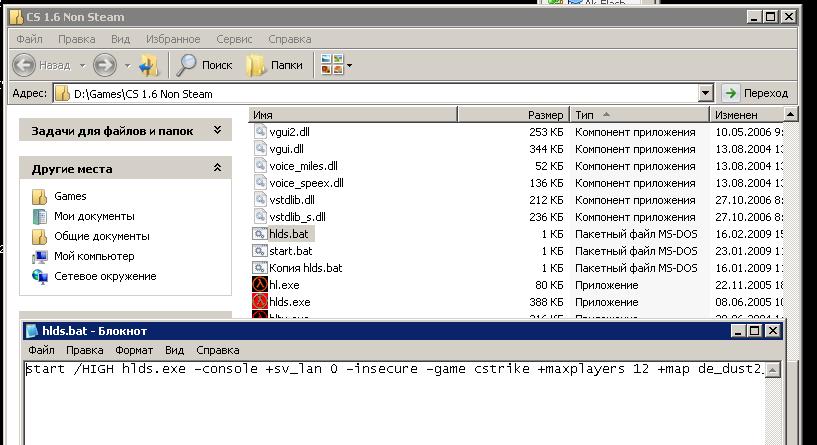Sort by Размер column header
Screen dimensions: 817x445
513,115
